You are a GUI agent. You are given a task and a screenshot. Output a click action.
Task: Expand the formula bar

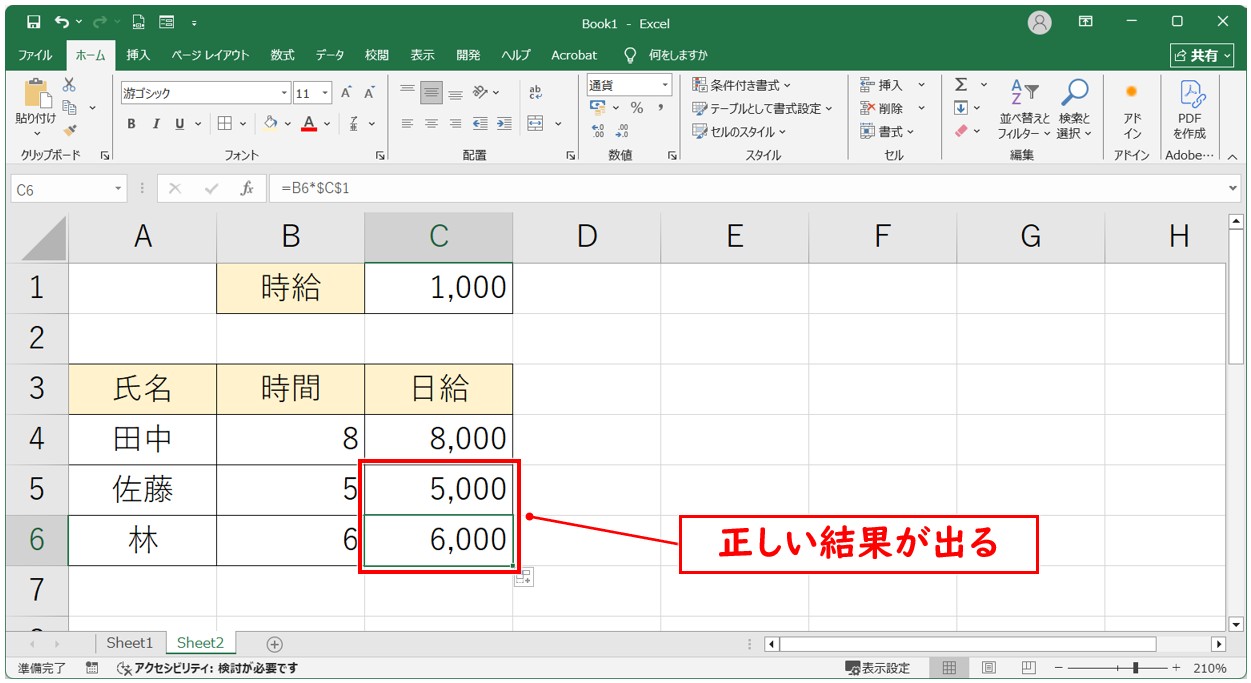(x=1232, y=188)
